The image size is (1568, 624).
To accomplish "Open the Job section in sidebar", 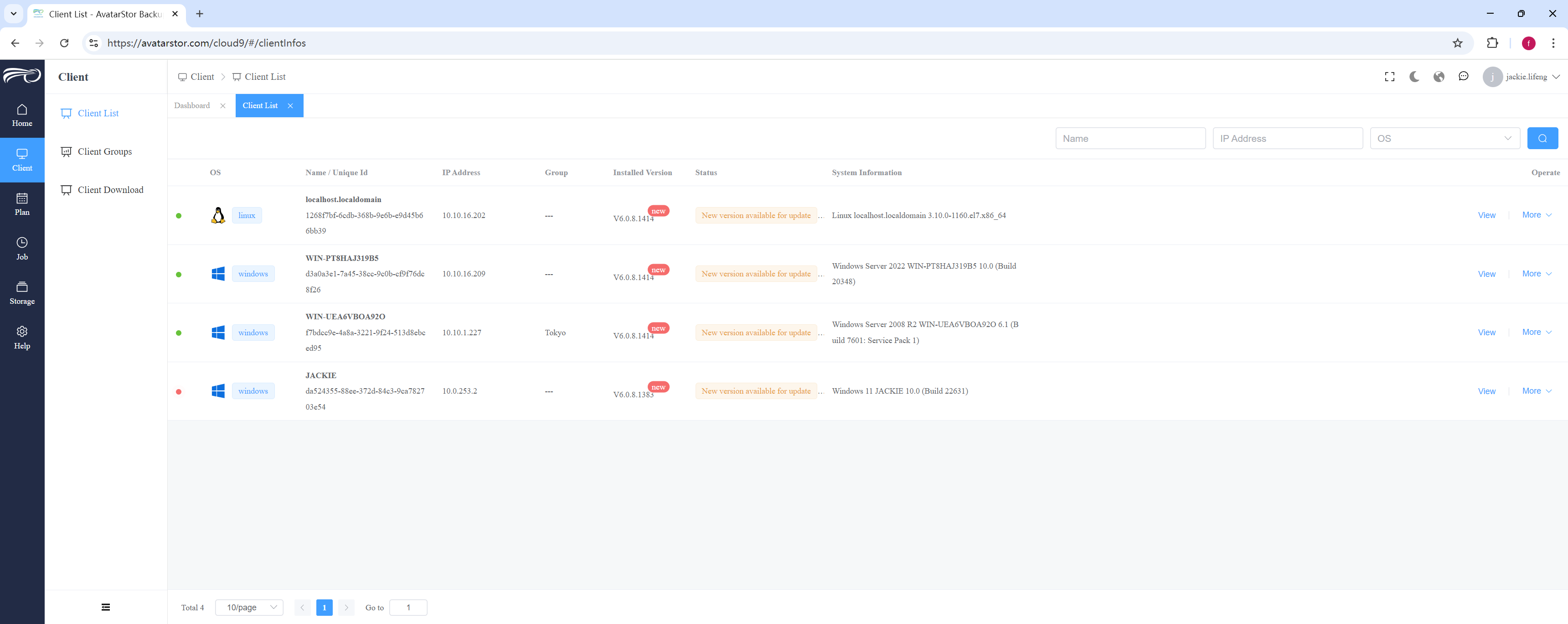I will 22,249.
